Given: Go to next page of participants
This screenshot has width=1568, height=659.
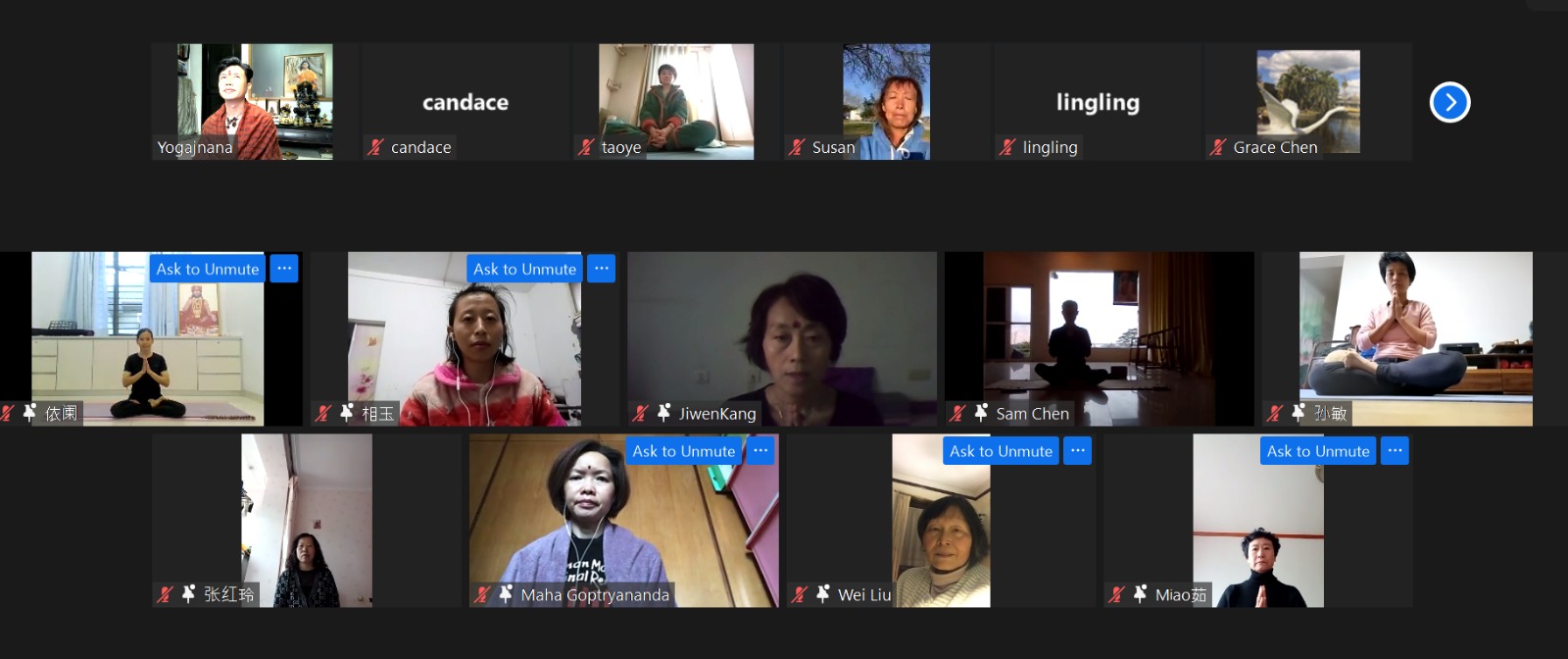Looking at the screenshot, I should (x=1449, y=102).
